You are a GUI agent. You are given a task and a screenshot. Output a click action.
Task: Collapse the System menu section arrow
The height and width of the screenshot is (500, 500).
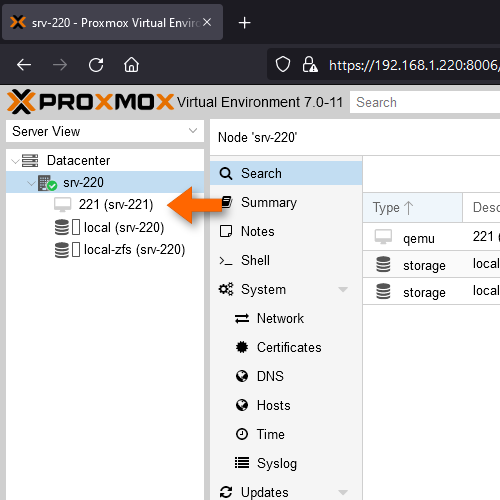[343, 289]
